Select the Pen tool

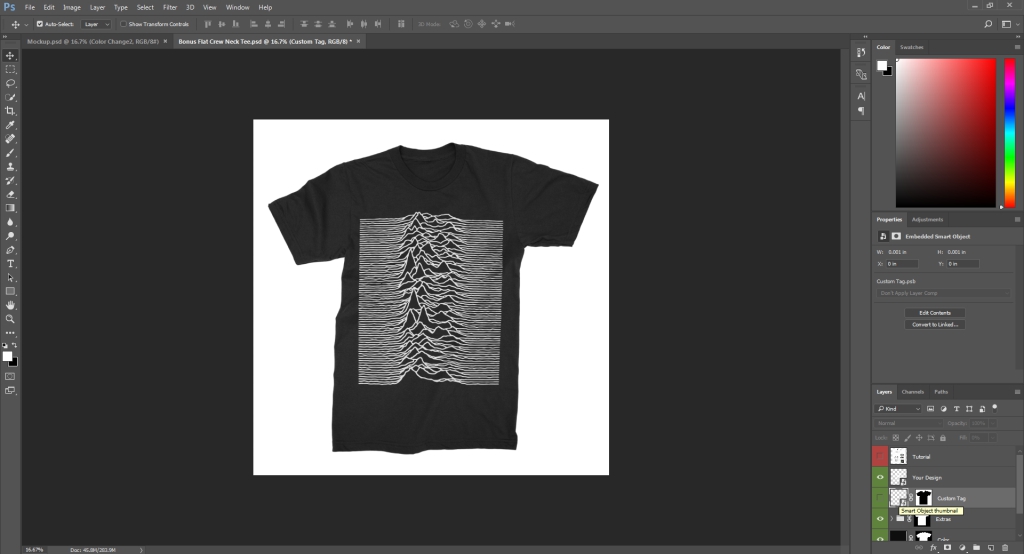pyautogui.click(x=10, y=250)
